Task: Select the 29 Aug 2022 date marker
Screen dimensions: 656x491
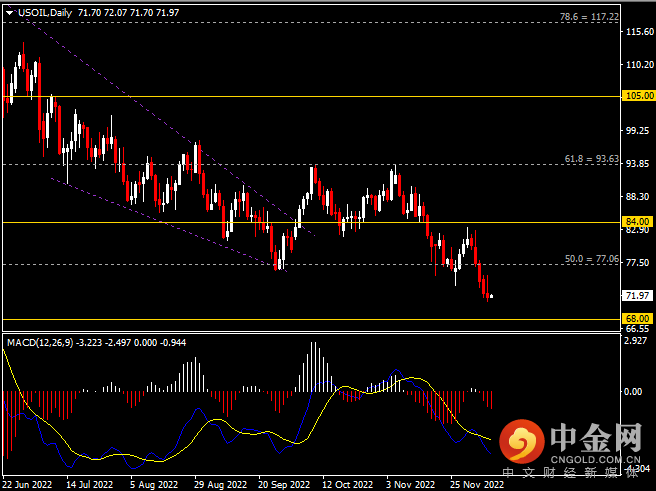Action: (x=216, y=483)
